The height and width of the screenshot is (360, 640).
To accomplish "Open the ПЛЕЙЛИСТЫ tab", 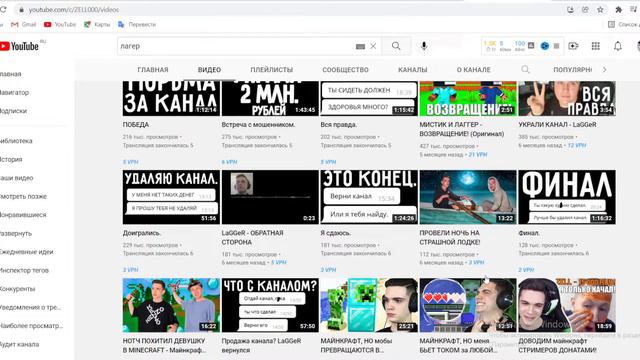I will coord(272,70).
